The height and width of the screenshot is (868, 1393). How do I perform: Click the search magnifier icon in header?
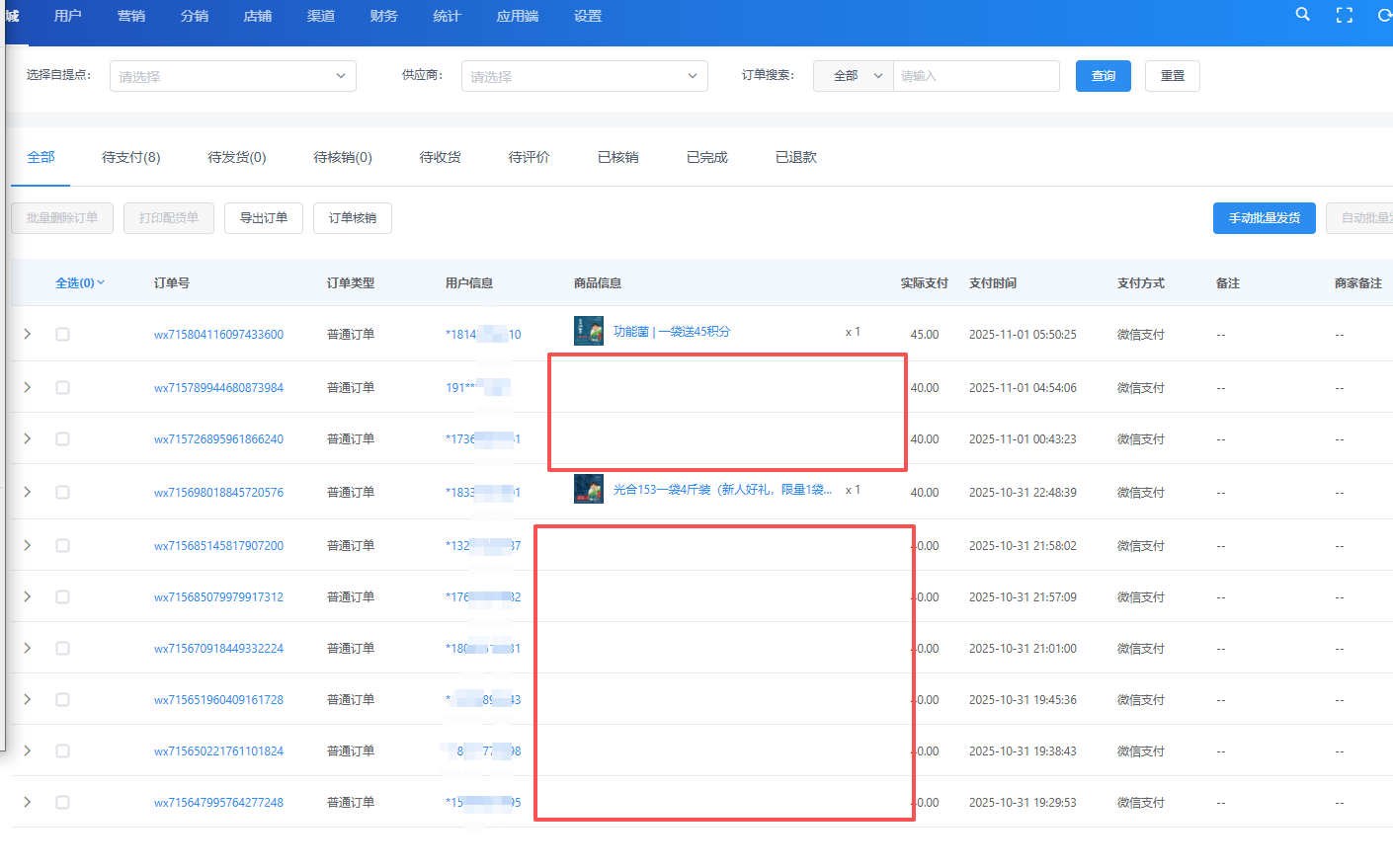[1302, 15]
